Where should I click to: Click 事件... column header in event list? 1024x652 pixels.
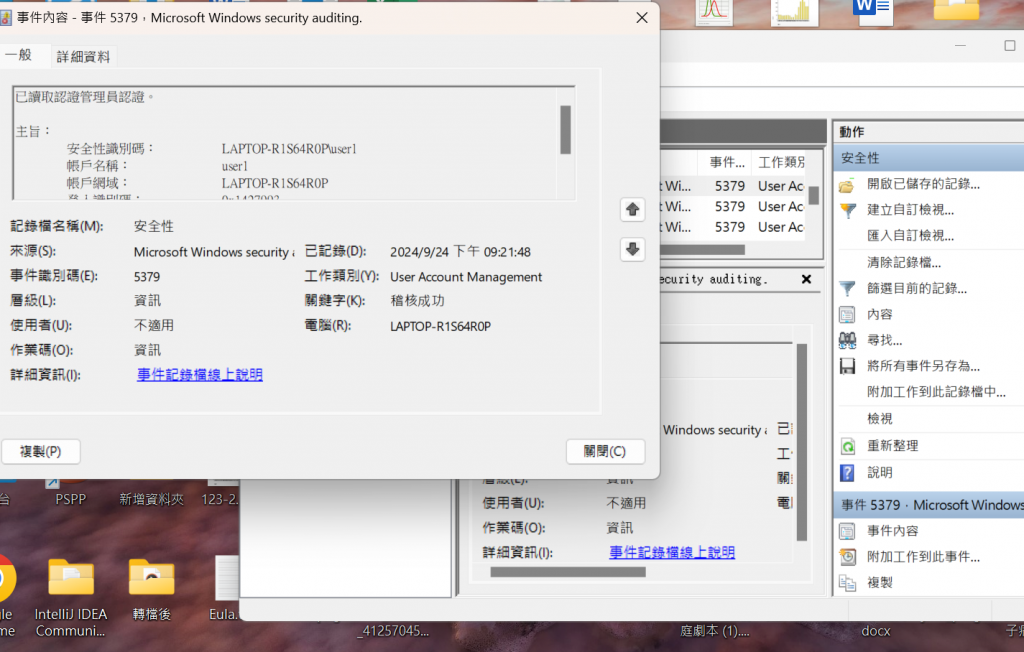click(727, 163)
